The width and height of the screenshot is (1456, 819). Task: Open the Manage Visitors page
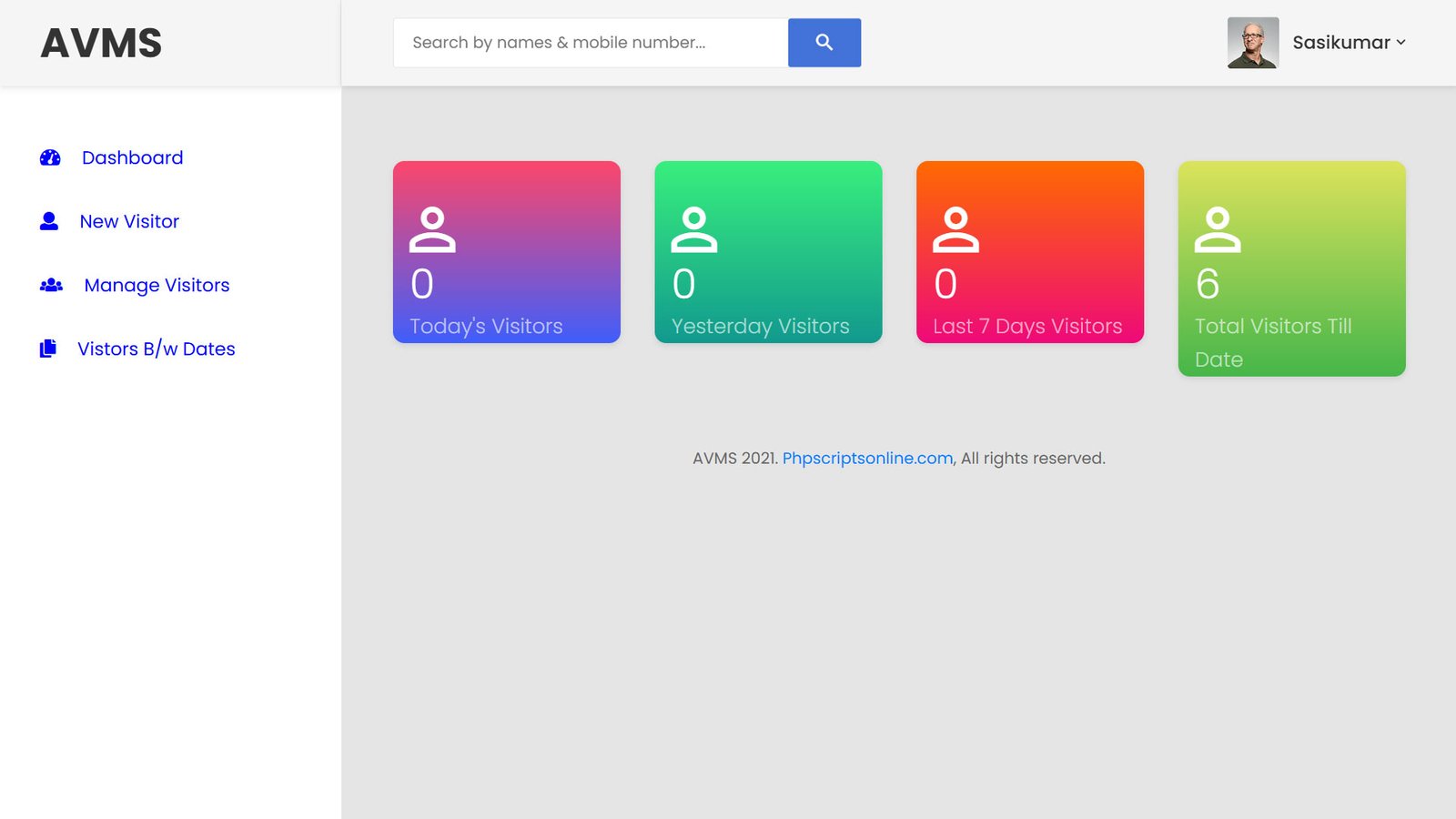[x=157, y=285]
